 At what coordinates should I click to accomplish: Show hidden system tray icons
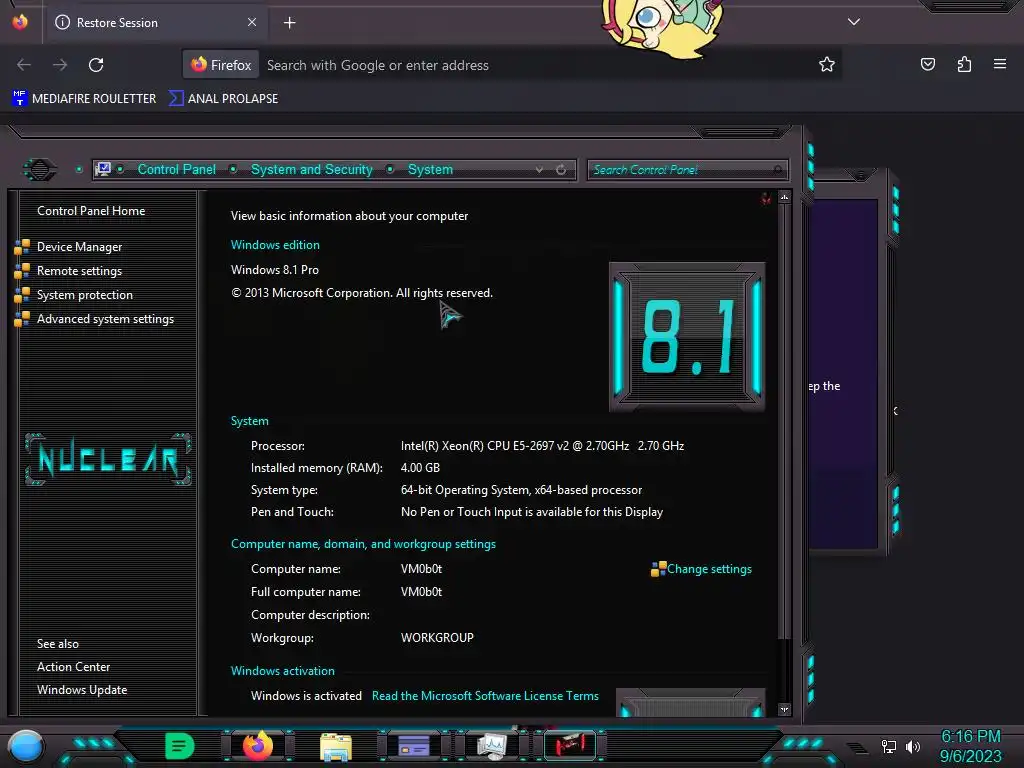pyautogui.click(x=857, y=748)
